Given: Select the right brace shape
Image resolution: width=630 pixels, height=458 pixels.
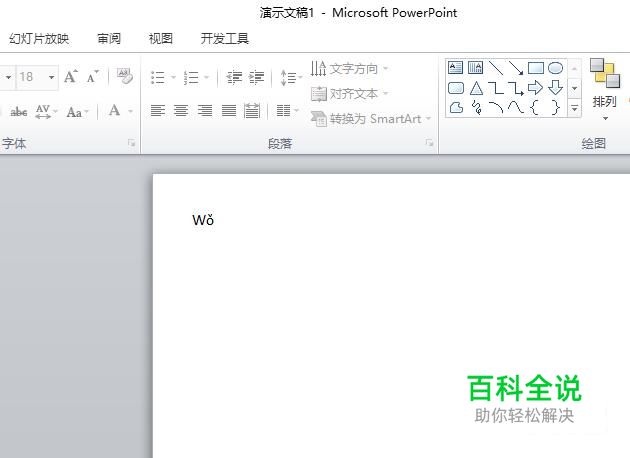Looking at the screenshot, I should click(555, 107).
